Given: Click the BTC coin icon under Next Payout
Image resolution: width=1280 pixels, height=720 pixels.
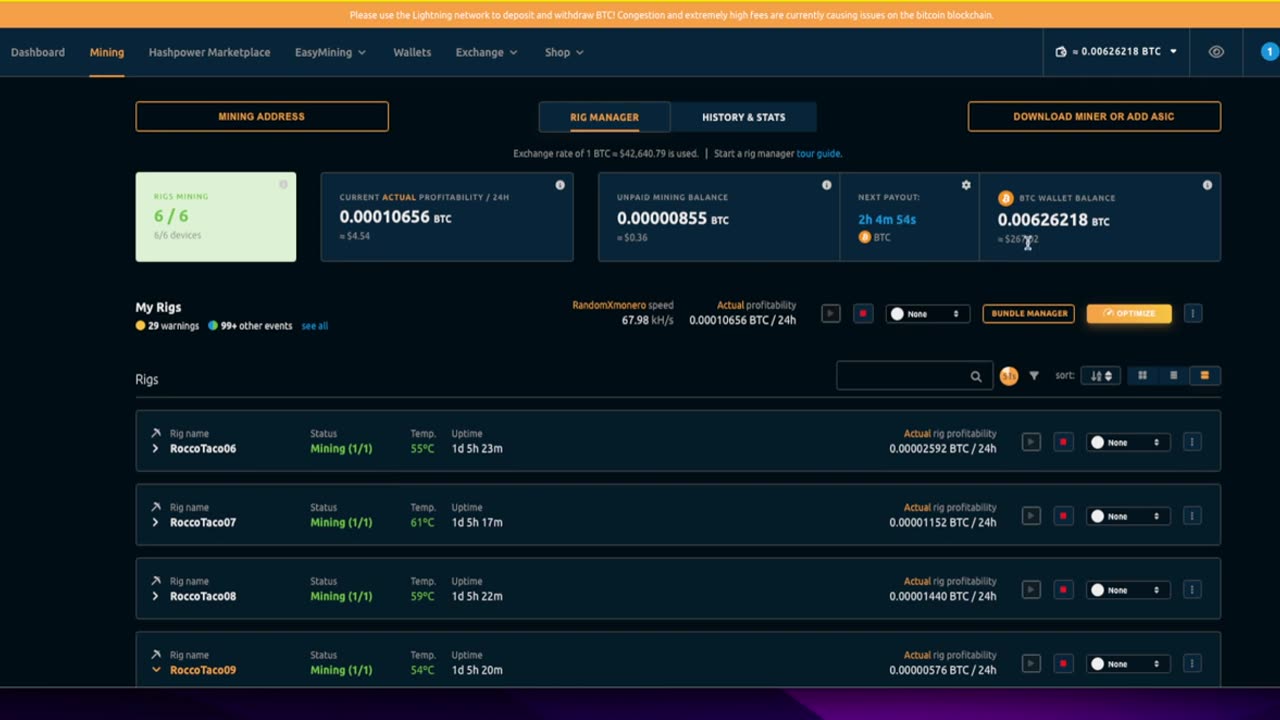Looking at the screenshot, I should (x=865, y=237).
